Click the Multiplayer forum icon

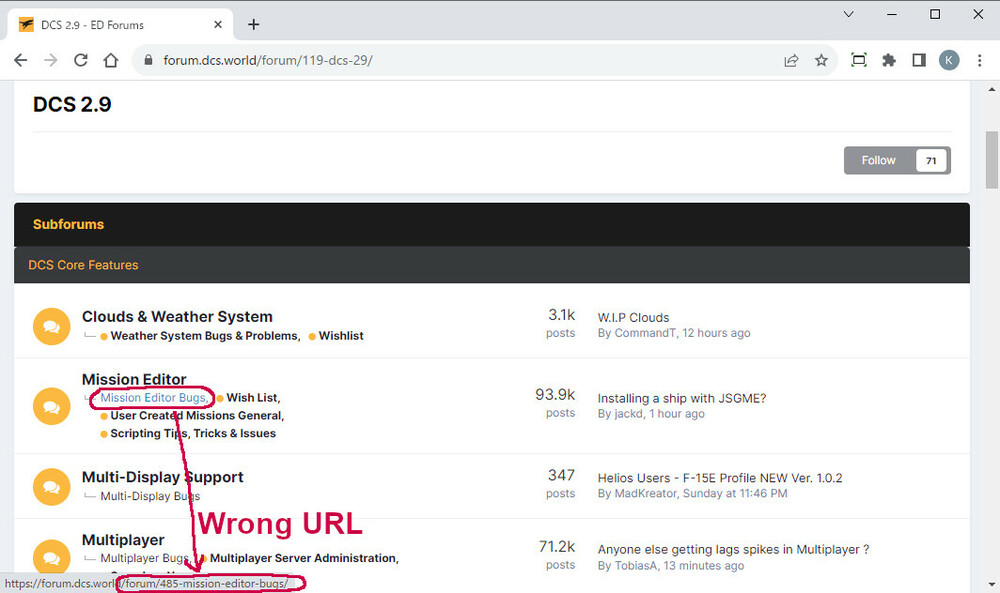tap(52, 557)
